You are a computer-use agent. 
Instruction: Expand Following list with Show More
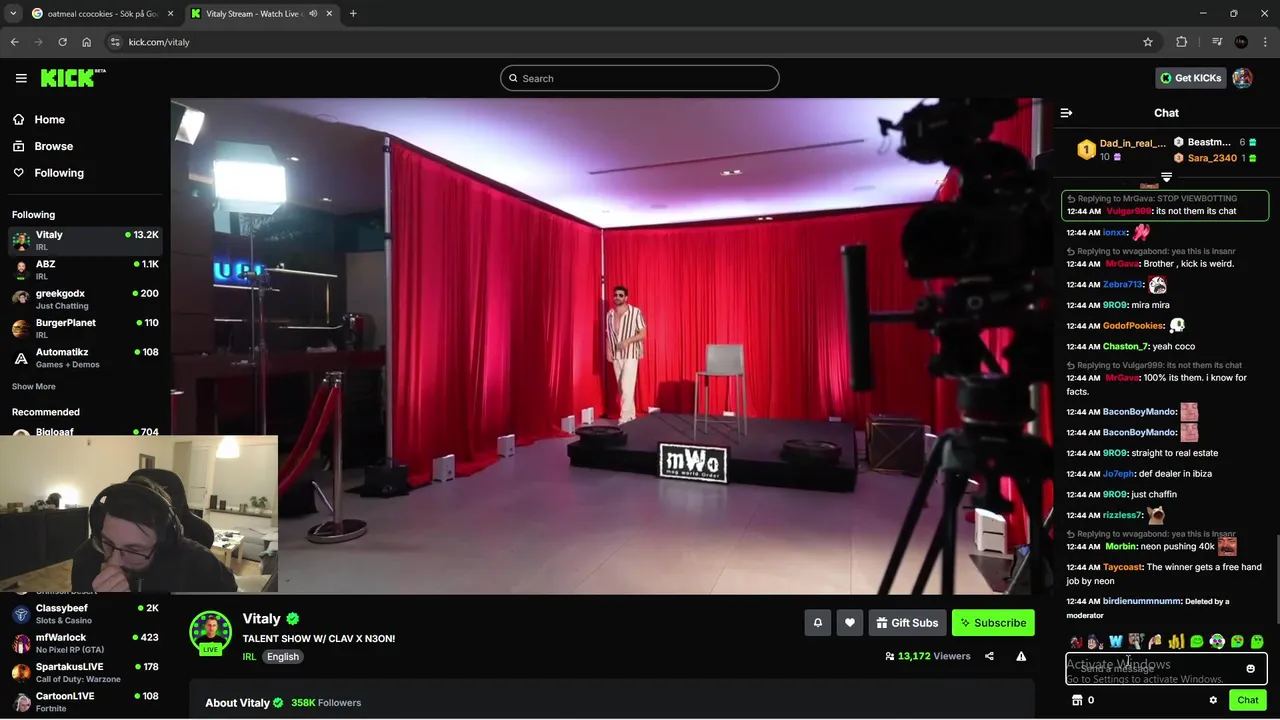pyautogui.click(x=33, y=386)
